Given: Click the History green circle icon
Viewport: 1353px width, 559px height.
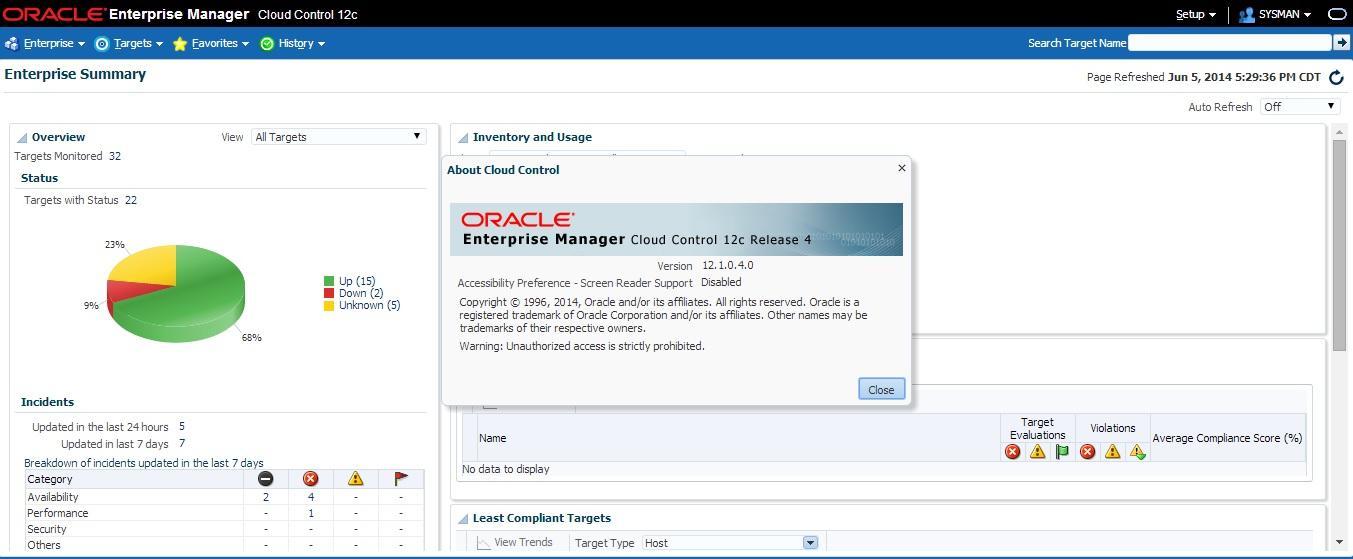Looking at the screenshot, I should point(267,43).
